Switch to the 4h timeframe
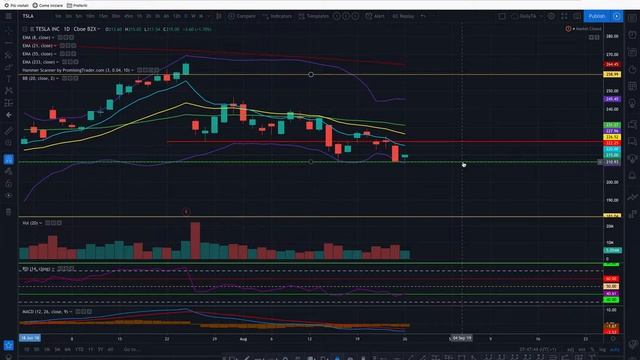The width and height of the screenshot is (640, 360). point(166,16)
